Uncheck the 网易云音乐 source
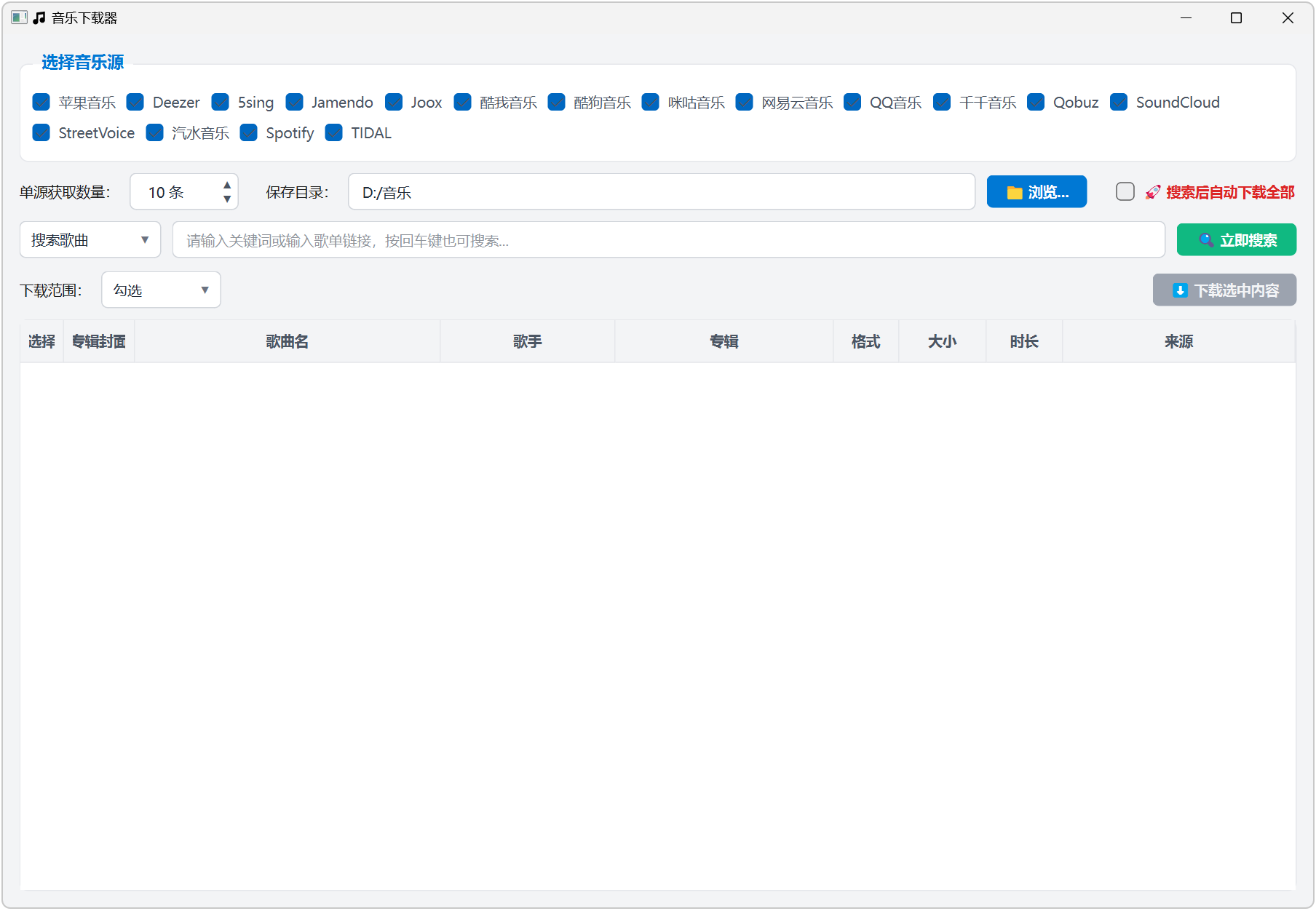 tap(745, 103)
